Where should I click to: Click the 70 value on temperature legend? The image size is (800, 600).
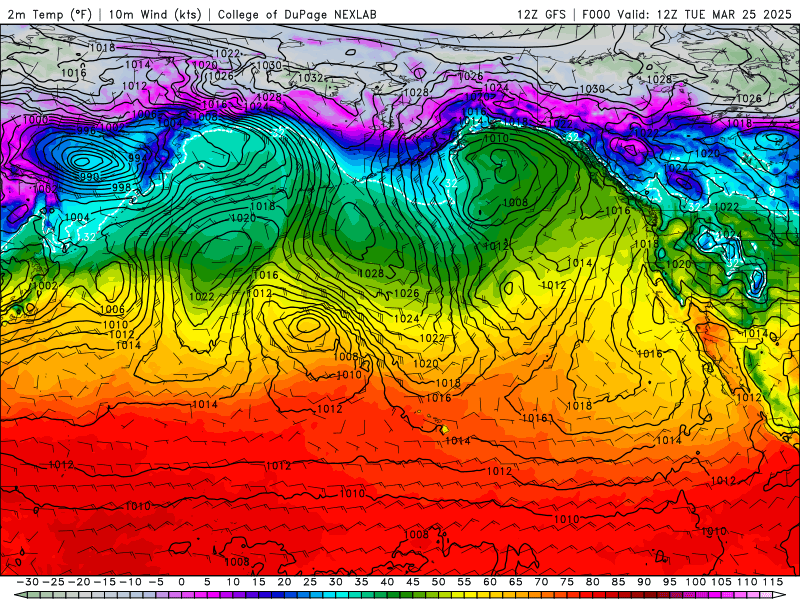coord(541,582)
